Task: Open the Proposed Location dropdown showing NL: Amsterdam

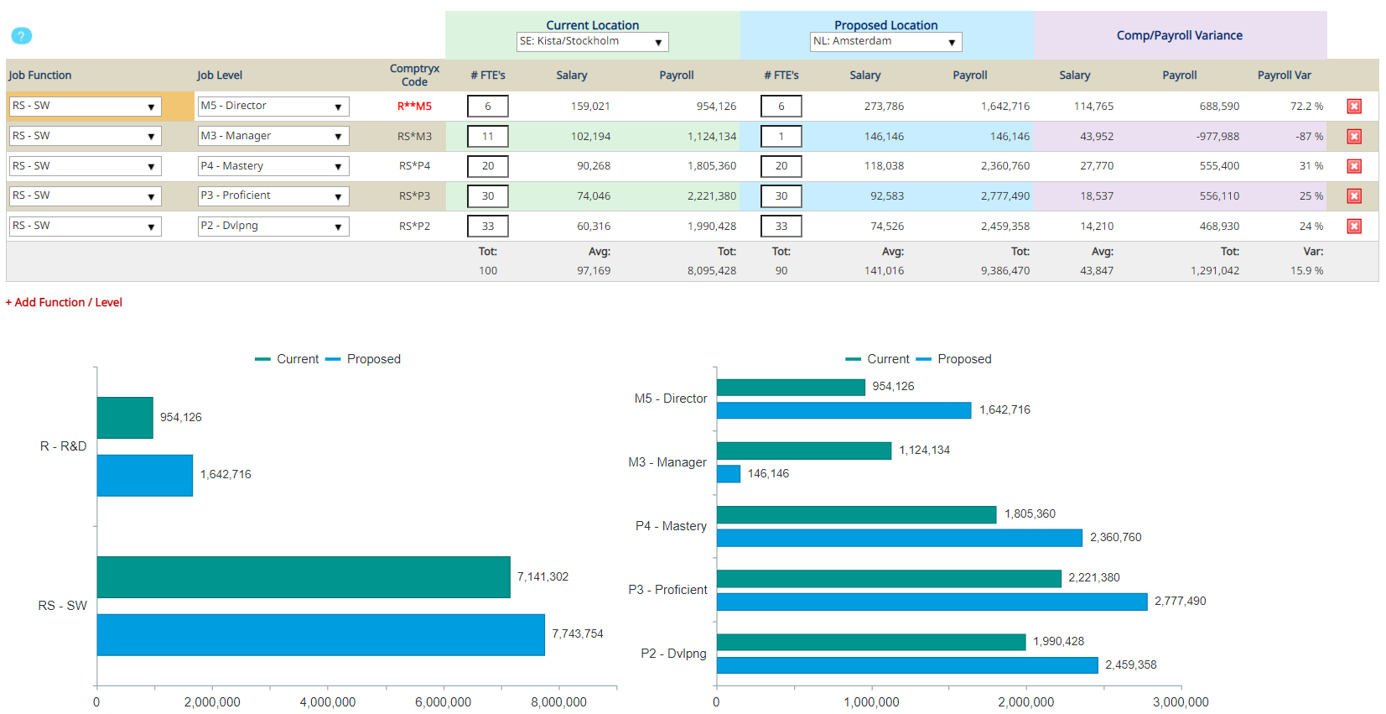Action: pyautogui.click(x=885, y=42)
